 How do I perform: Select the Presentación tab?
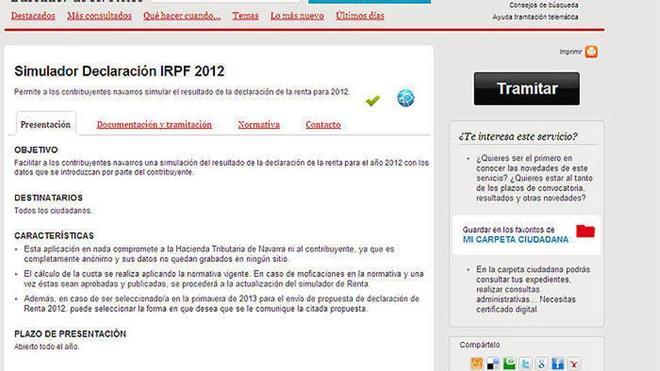coord(45,124)
